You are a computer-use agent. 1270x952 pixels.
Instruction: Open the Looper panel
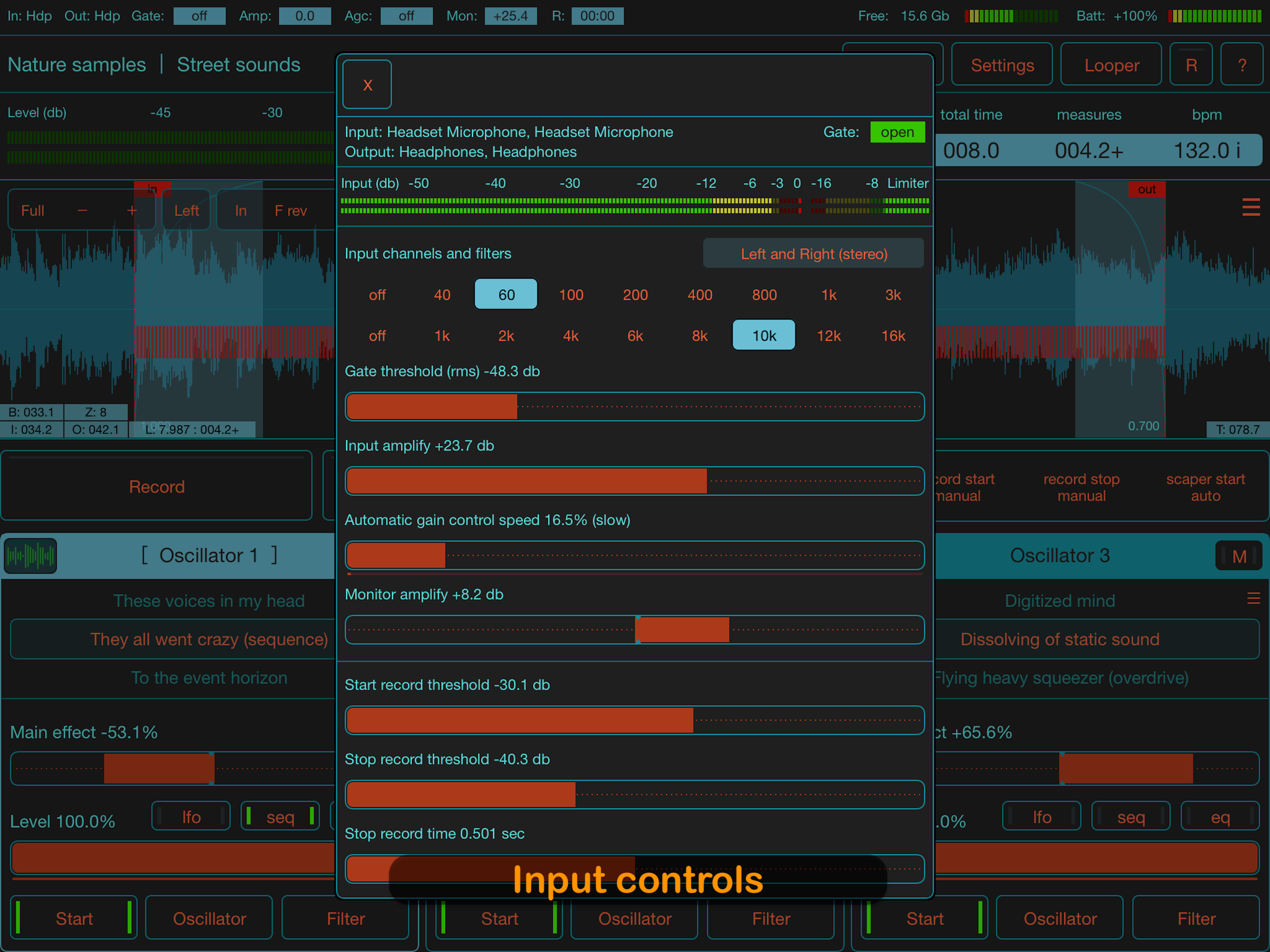click(x=1111, y=64)
